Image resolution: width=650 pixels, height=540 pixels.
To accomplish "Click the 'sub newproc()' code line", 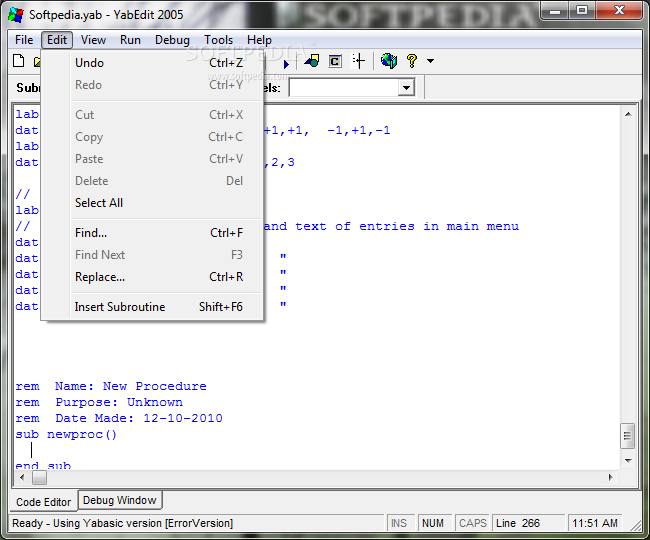I will pos(66,434).
